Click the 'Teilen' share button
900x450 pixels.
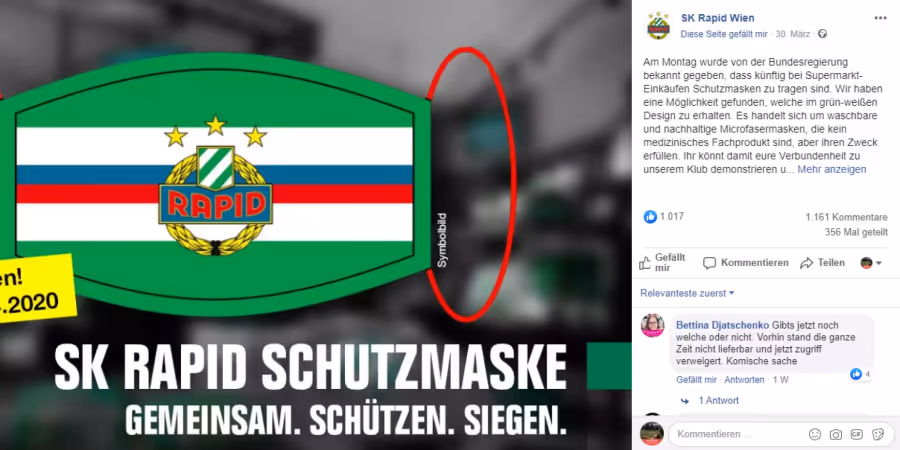click(823, 263)
